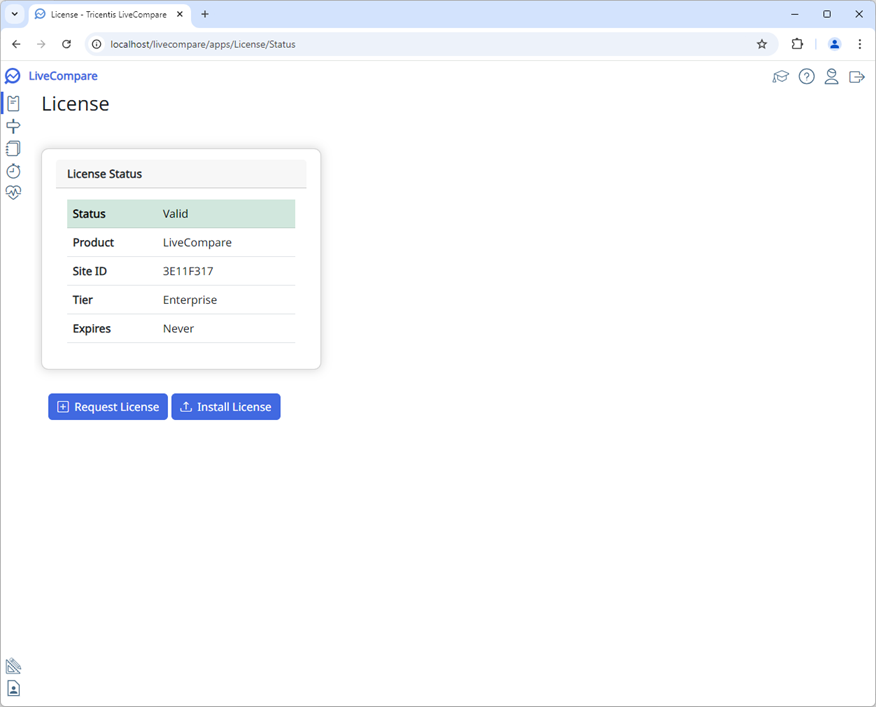Open the help question mark icon
The height and width of the screenshot is (707, 876).
[806, 77]
